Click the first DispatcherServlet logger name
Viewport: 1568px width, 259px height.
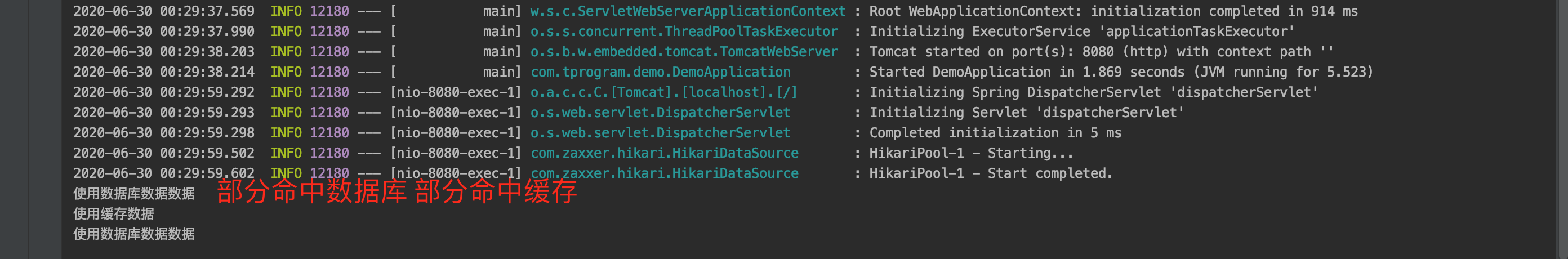tap(660, 113)
